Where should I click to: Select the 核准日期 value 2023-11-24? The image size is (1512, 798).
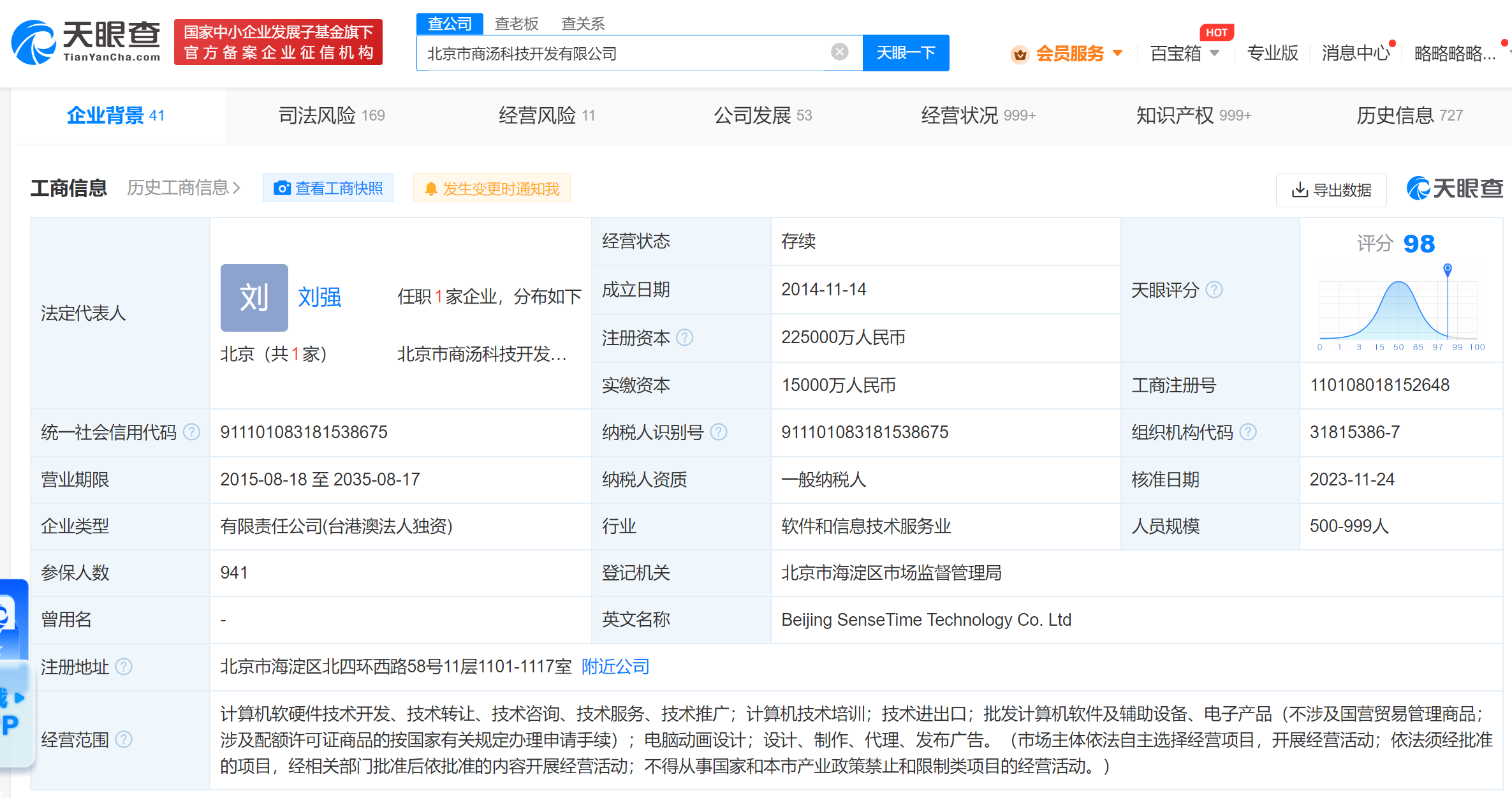point(1352,480)
